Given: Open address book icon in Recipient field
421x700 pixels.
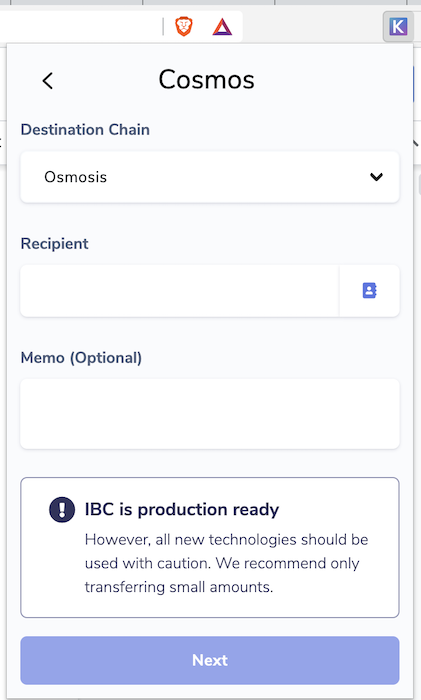Looking at the screenshot, I should (x=369, y=291).
